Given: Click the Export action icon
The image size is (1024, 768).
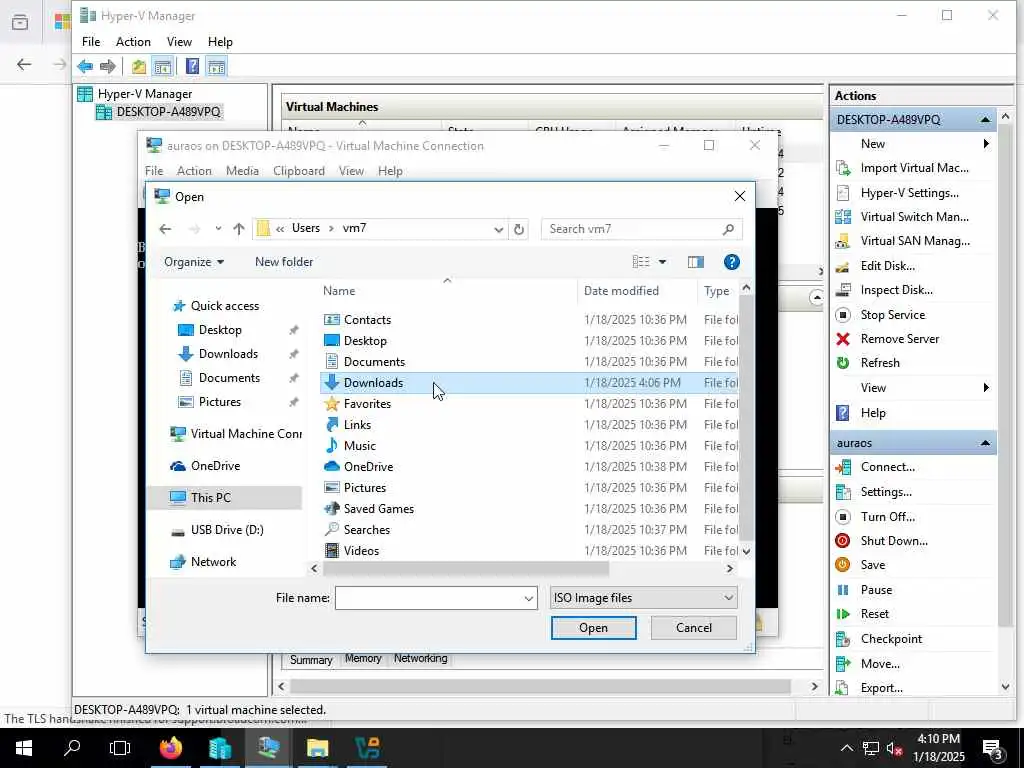Looking at the screenshot, I should point(843,688).
